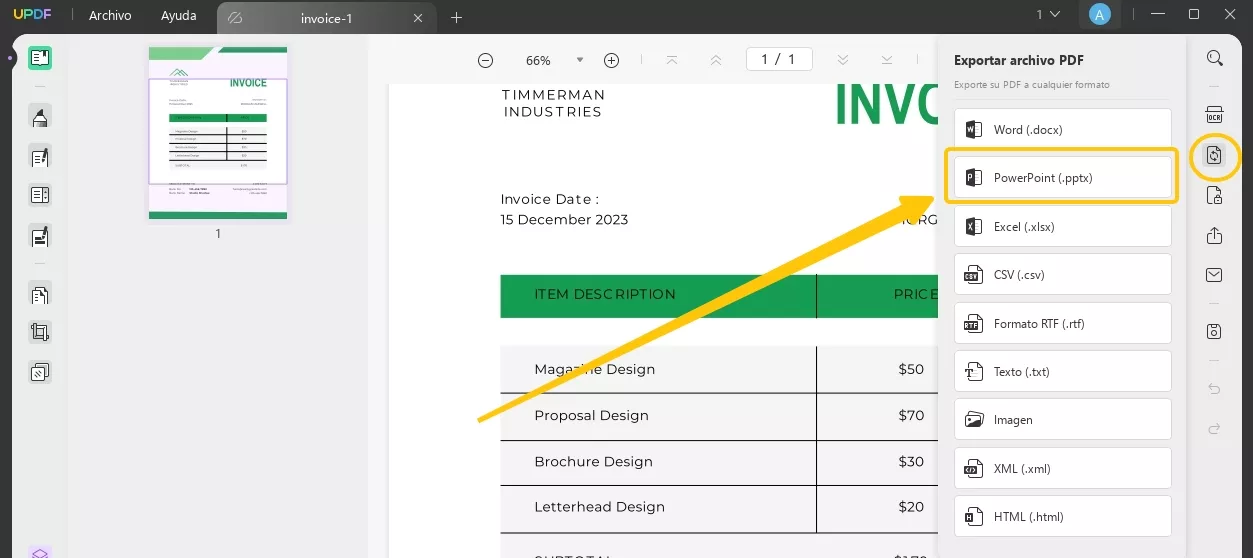This screenshot has height=558, width=1253.
Task: Click the search magnifier icon
Action: tap(1214, 58)
